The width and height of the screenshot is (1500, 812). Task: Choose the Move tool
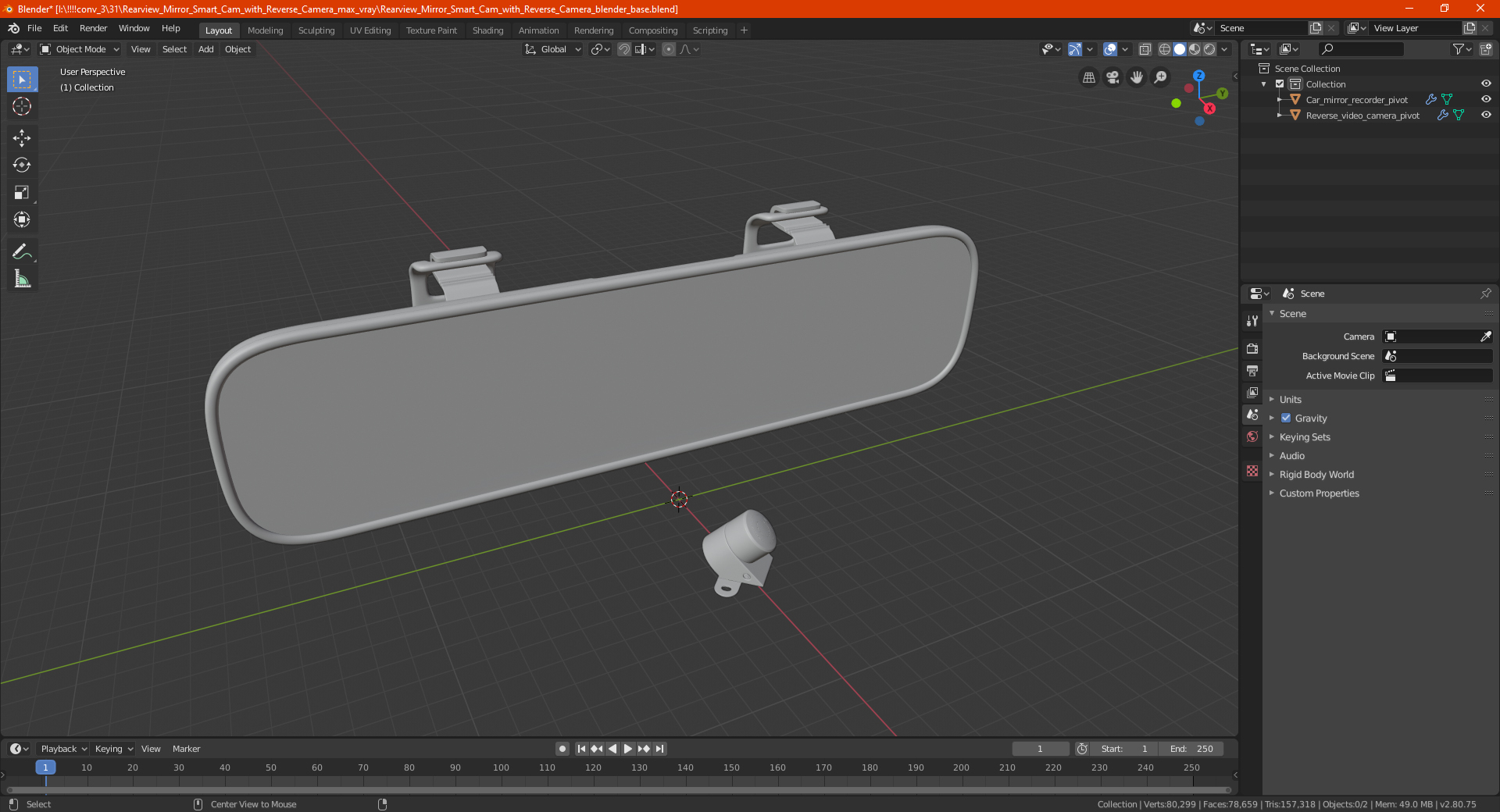22,138
